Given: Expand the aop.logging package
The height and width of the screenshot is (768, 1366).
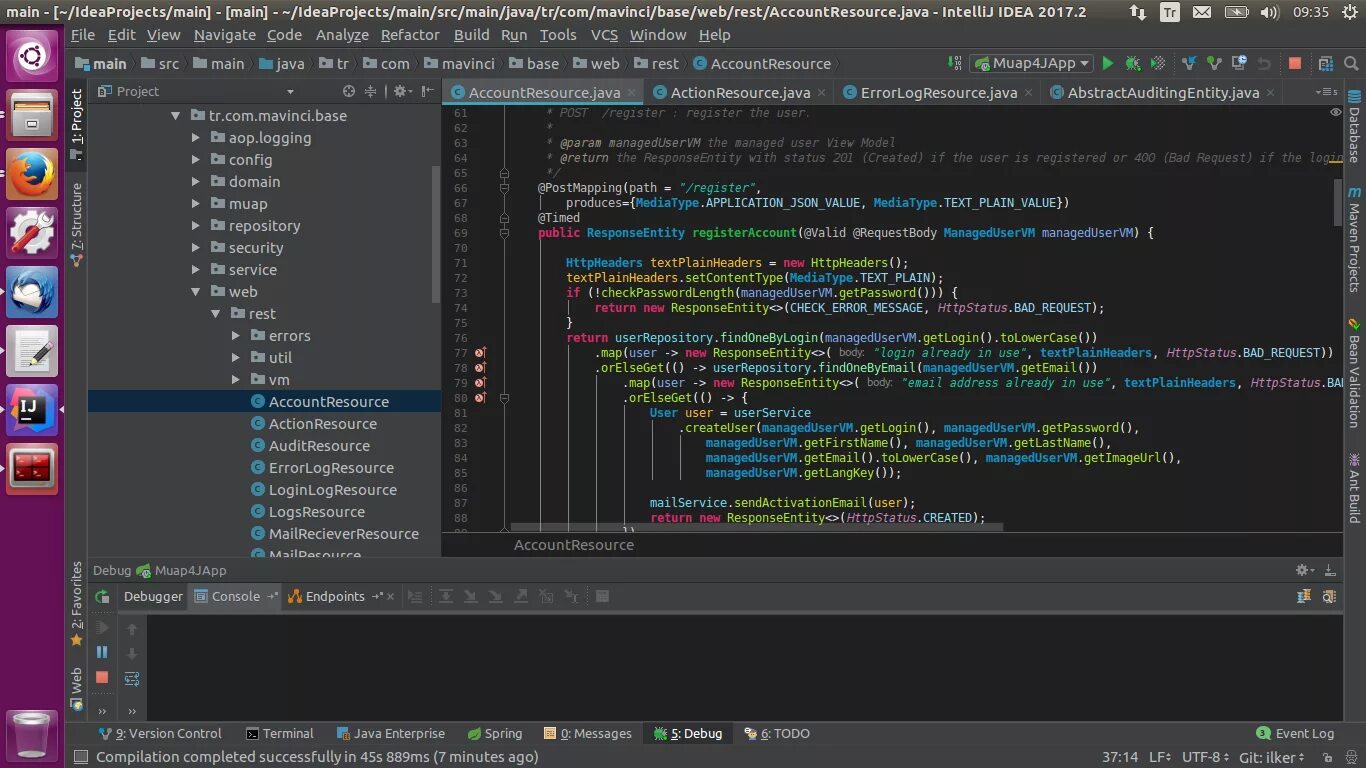Looking at the screenshot, I should (x=196, y=138).
